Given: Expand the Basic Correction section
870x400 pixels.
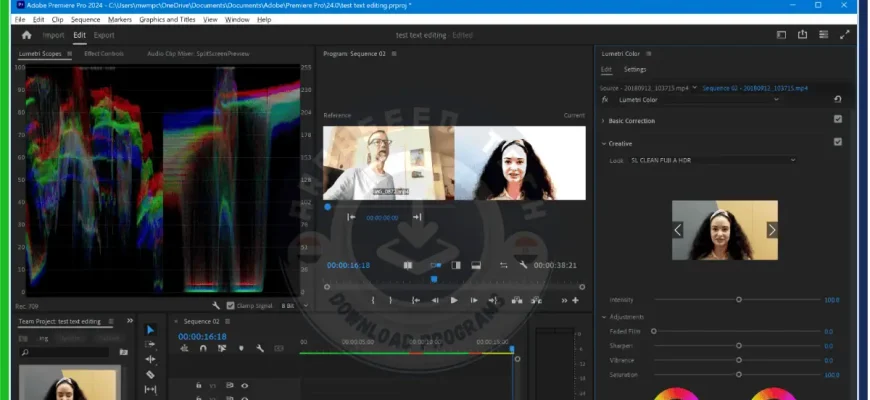Looking at the screenshot, I should [x=603, y=121].
